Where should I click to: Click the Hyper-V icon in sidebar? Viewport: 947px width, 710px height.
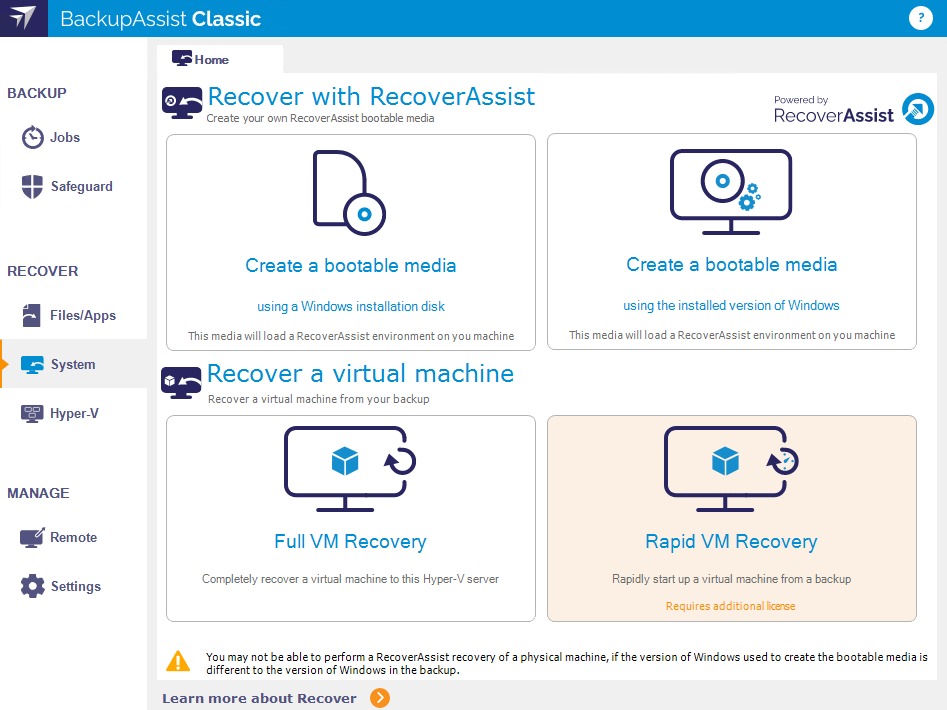click(x=32, y=414)
